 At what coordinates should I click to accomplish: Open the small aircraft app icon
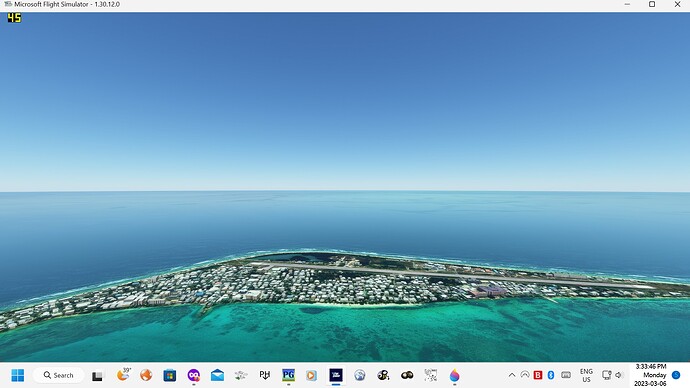tap(241, 375)
